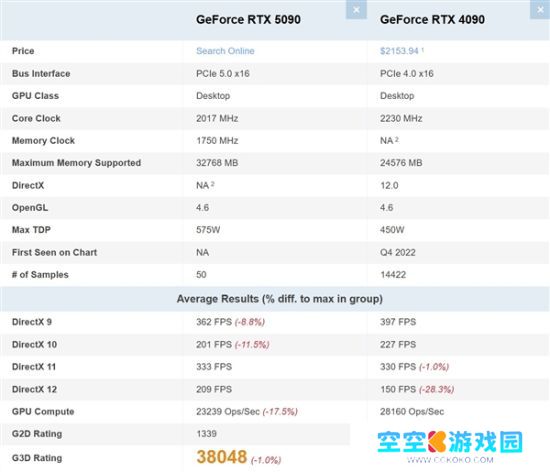Click the 209 FPS DirectX 12 result
The image size is (550, 472).
pyautogui.click(x=214, y=390)
